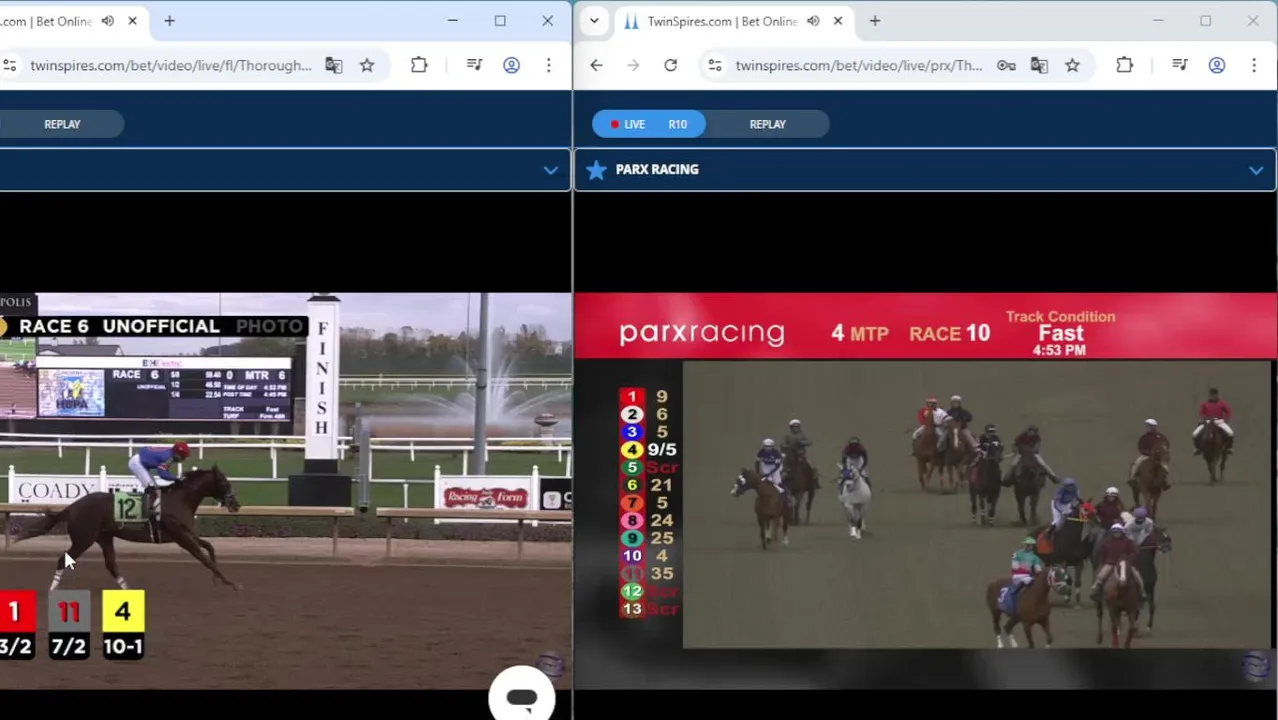
Task: Reload the page in right window
Action: tap(671, 65)
